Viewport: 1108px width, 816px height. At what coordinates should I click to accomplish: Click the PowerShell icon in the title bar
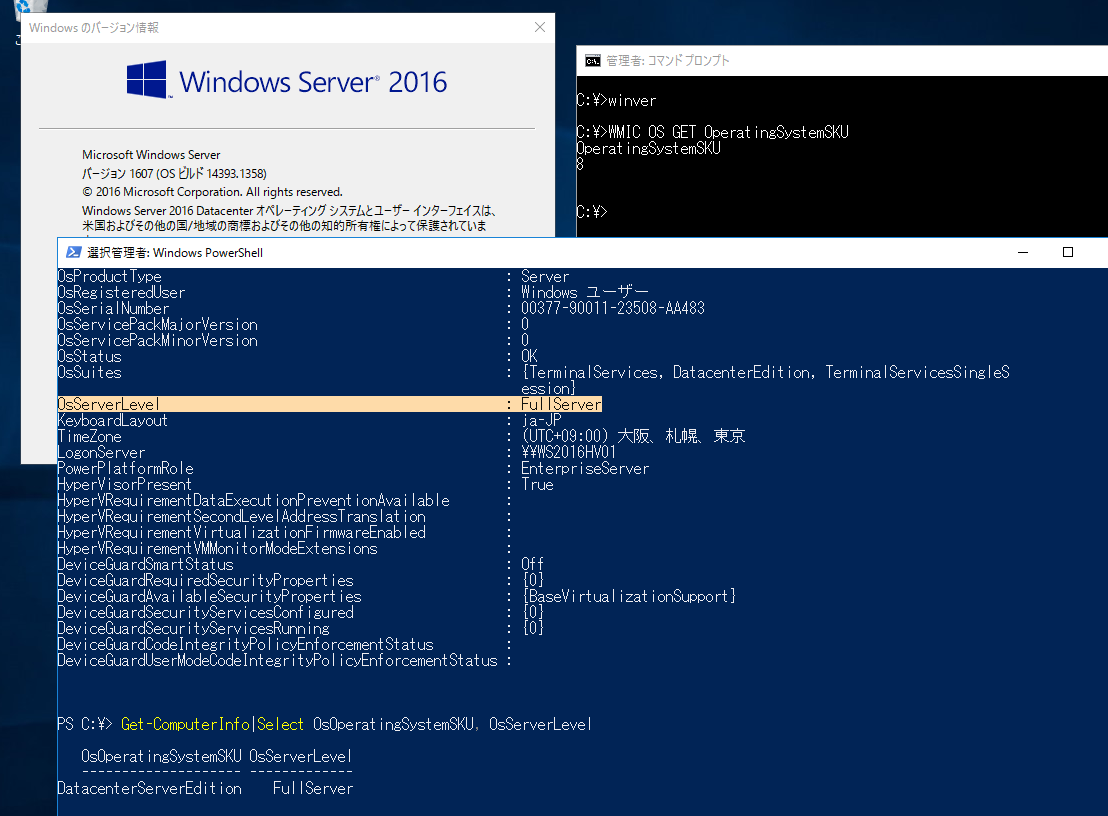coord(73,253)
